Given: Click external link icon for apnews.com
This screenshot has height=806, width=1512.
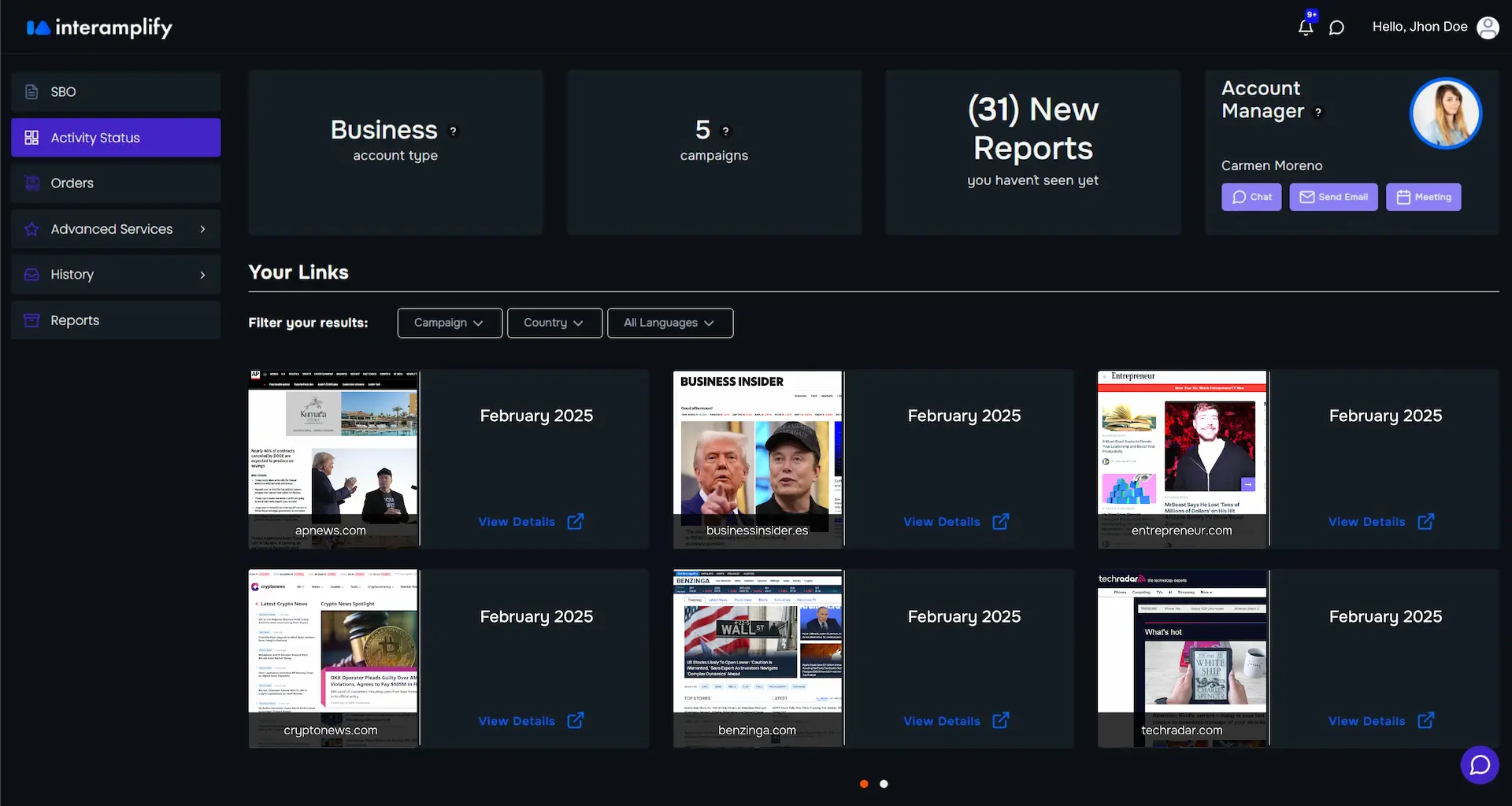Looking at the screenshot, I should point(576,521).
